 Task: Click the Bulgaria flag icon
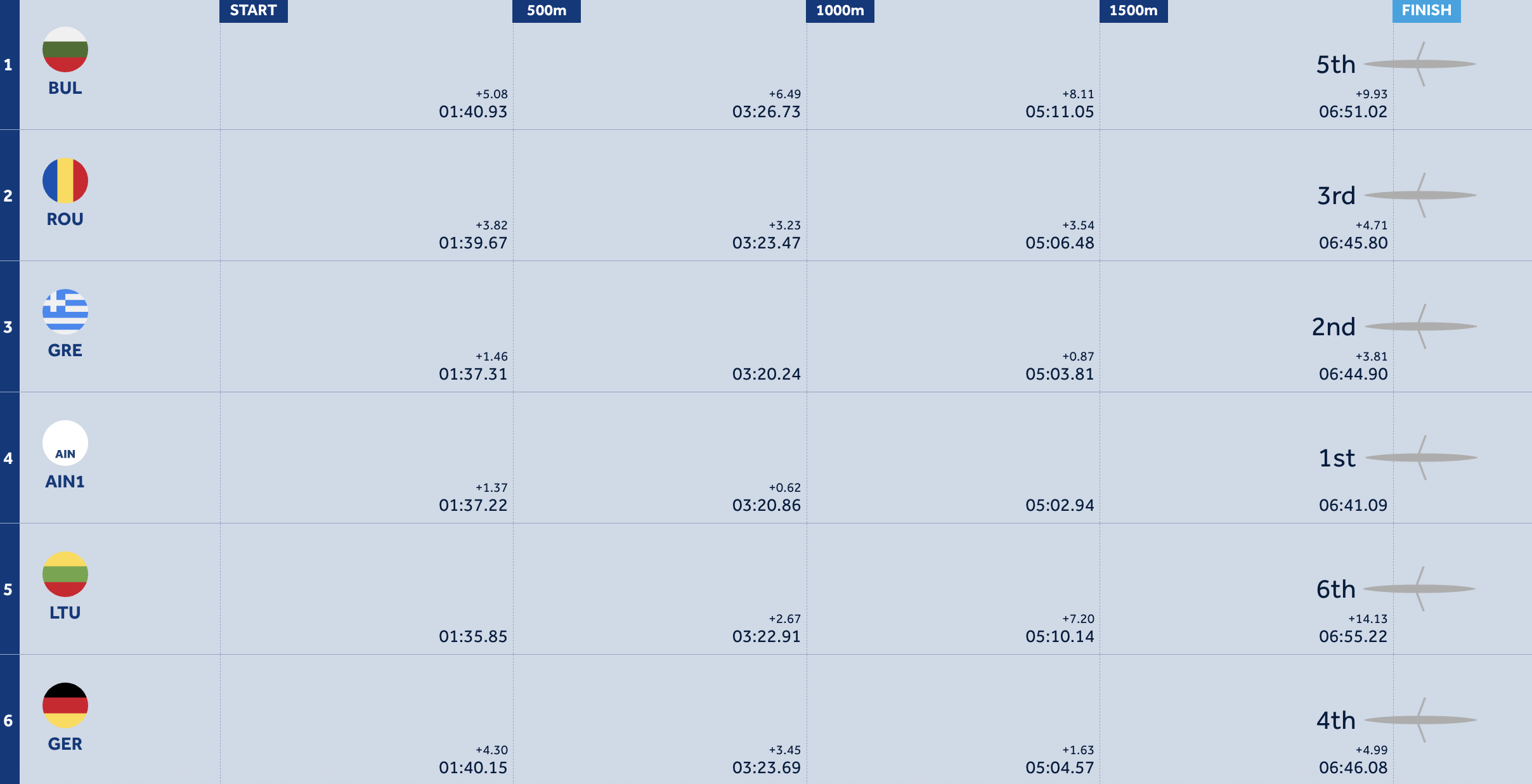click(x=65, y=49)
